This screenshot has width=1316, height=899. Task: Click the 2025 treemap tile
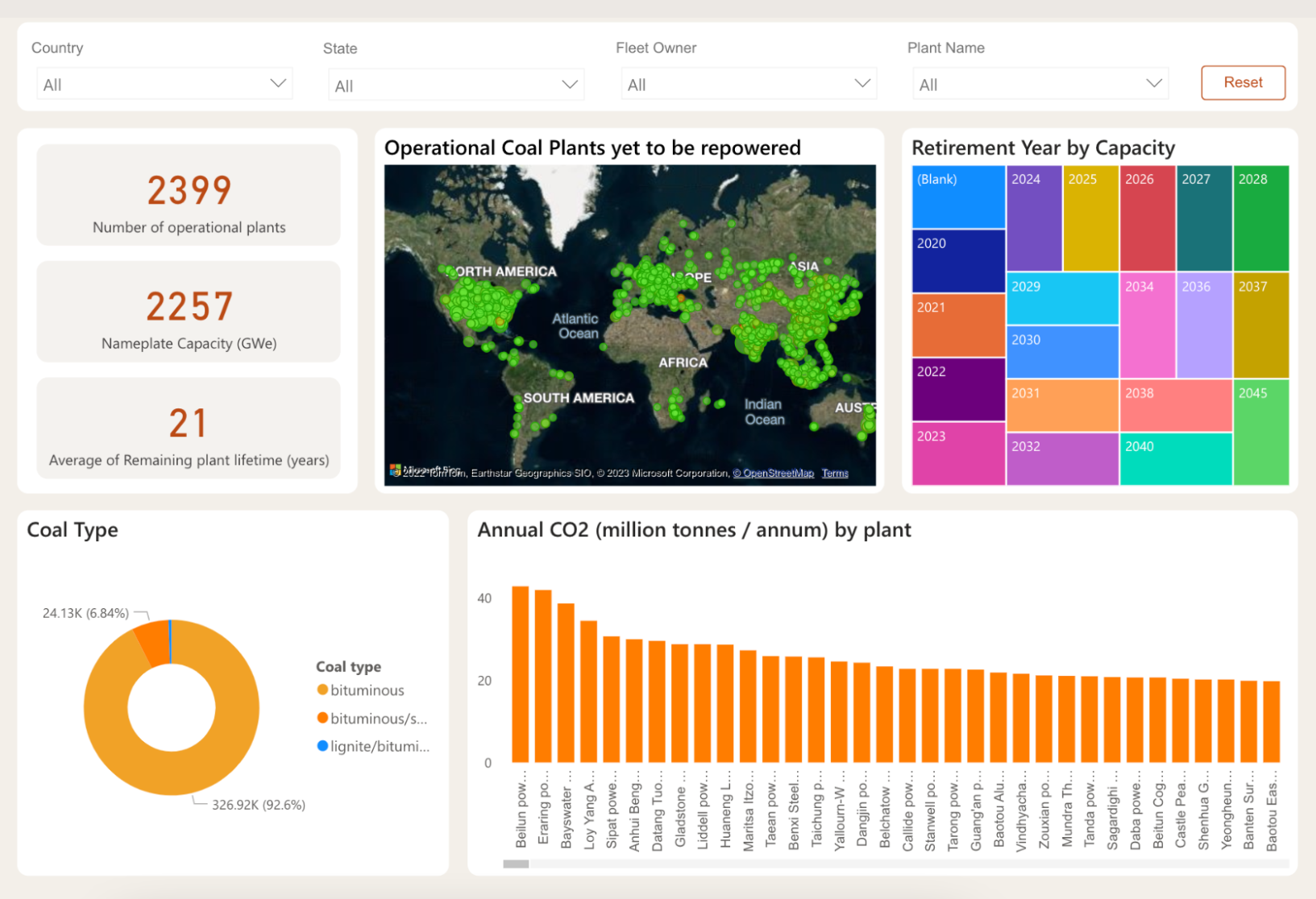coord(1090,218)
